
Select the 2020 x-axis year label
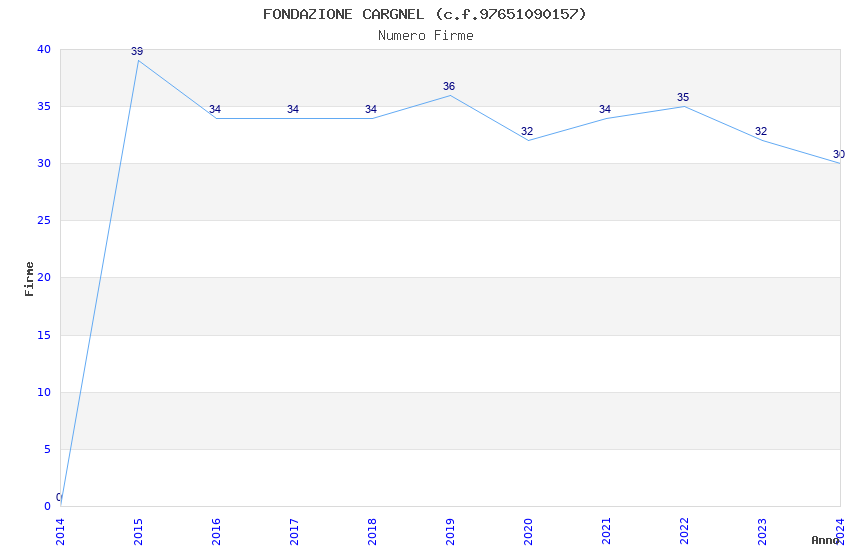click(529, 532)
